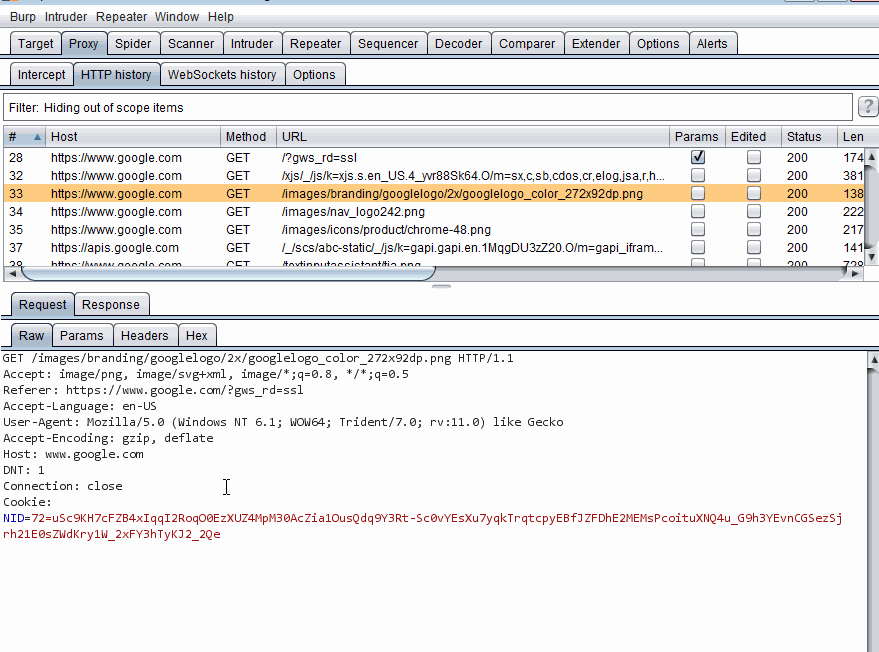This screenshot has height=652, width=879.
Task: Toggle Edited checkbox for request 33
Action: coord(753,193)
